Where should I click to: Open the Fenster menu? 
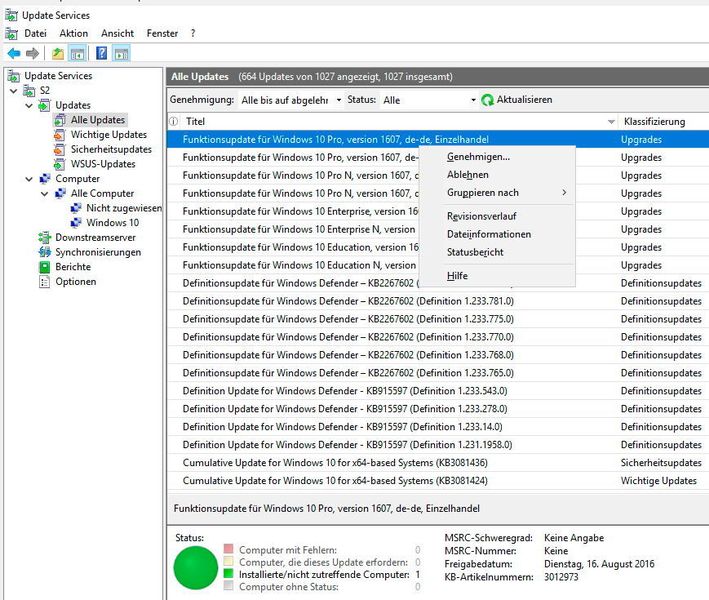click(162, 33)
